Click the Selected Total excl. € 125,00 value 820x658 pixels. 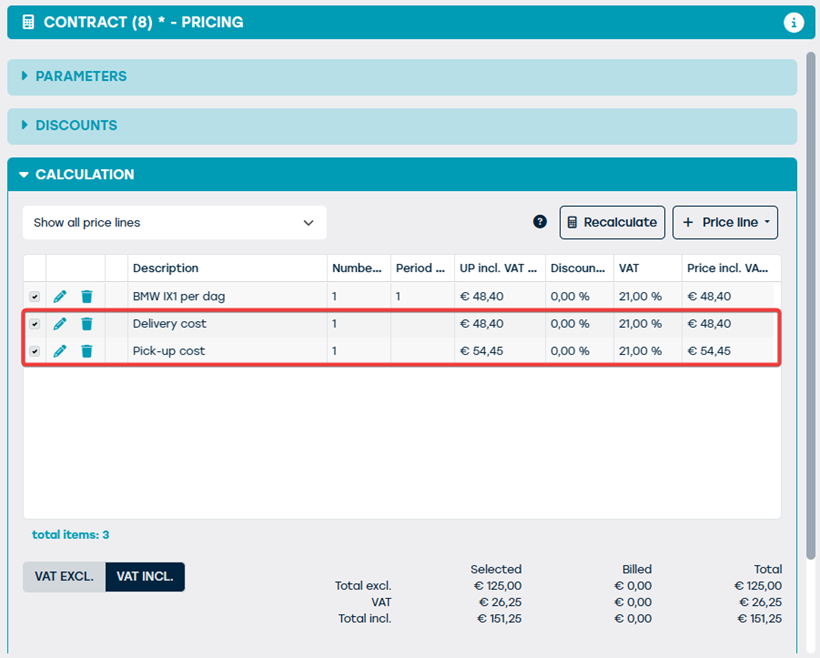tap(498, 586)
